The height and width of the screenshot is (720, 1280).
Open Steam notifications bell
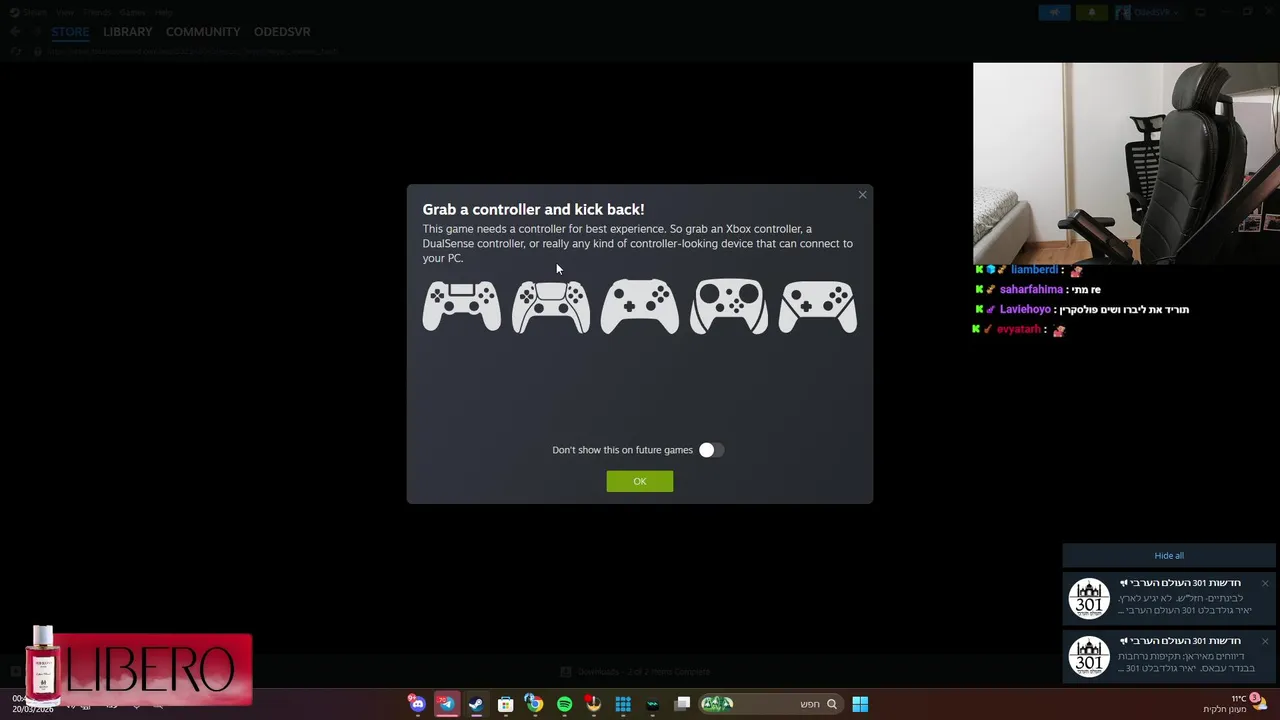[x=1091, y=12]
